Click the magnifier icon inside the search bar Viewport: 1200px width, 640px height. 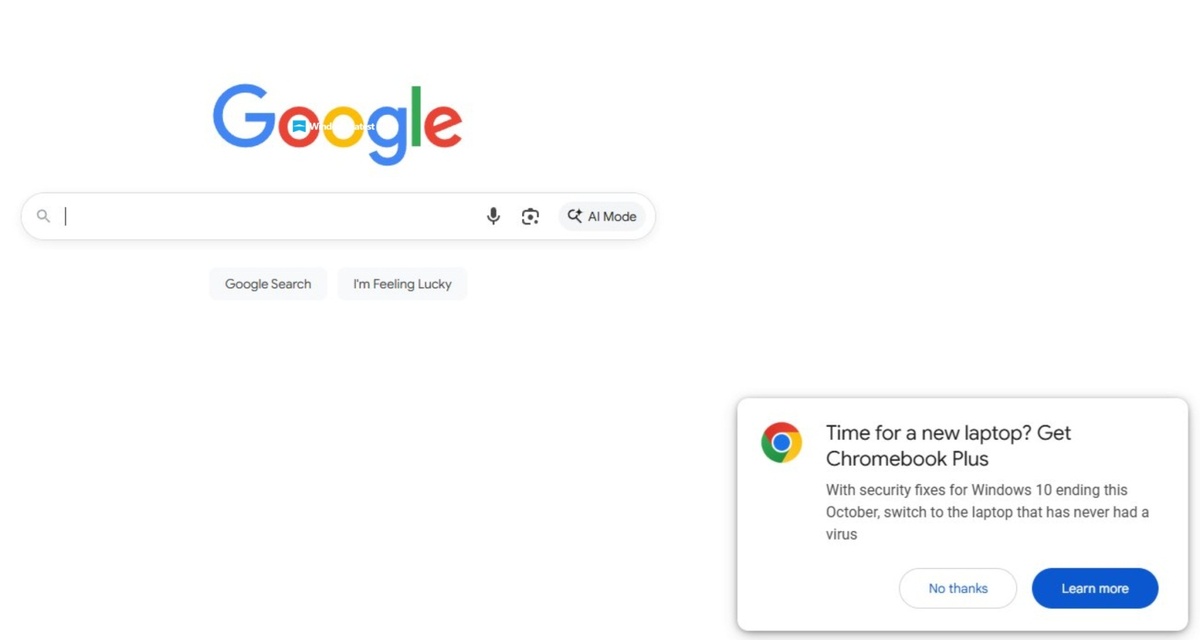coord(43,216)
